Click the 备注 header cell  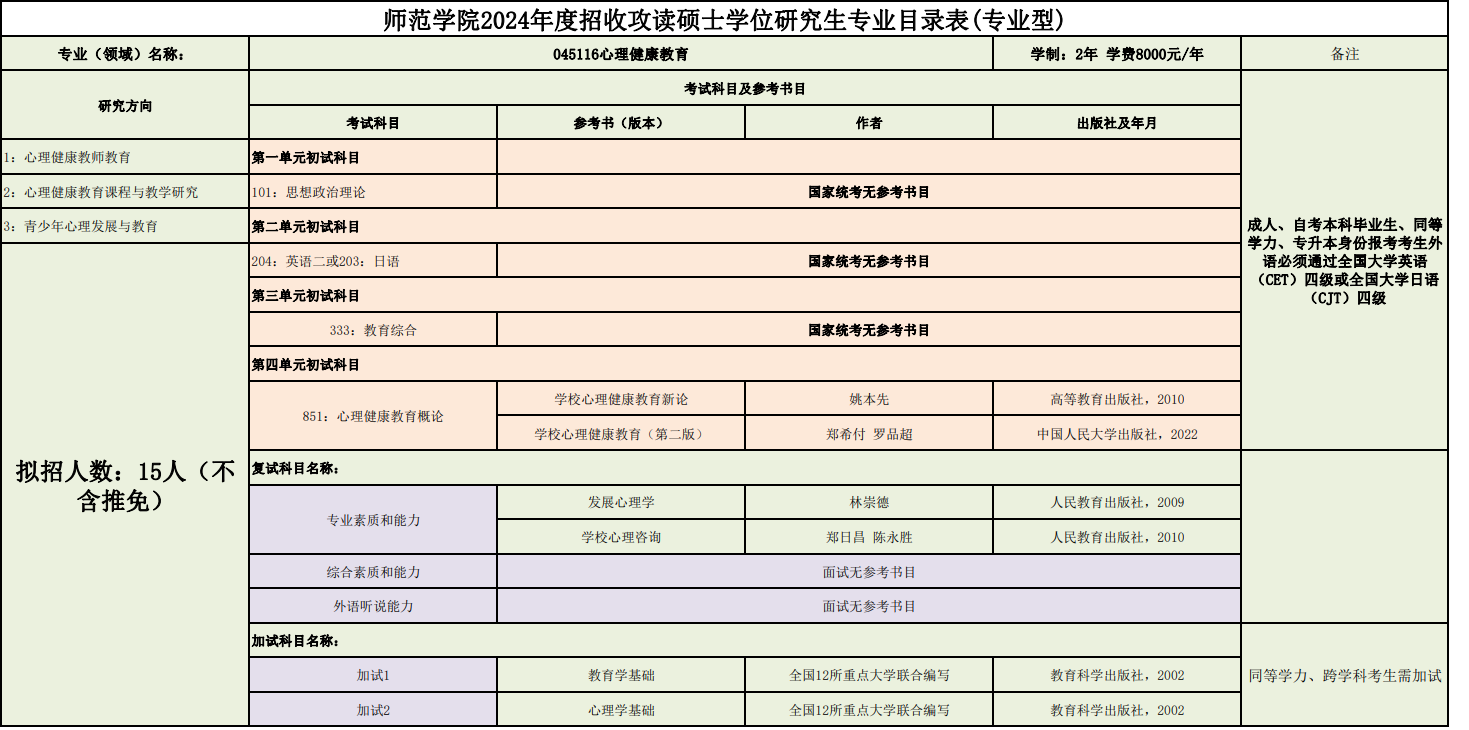(1345, 54)
